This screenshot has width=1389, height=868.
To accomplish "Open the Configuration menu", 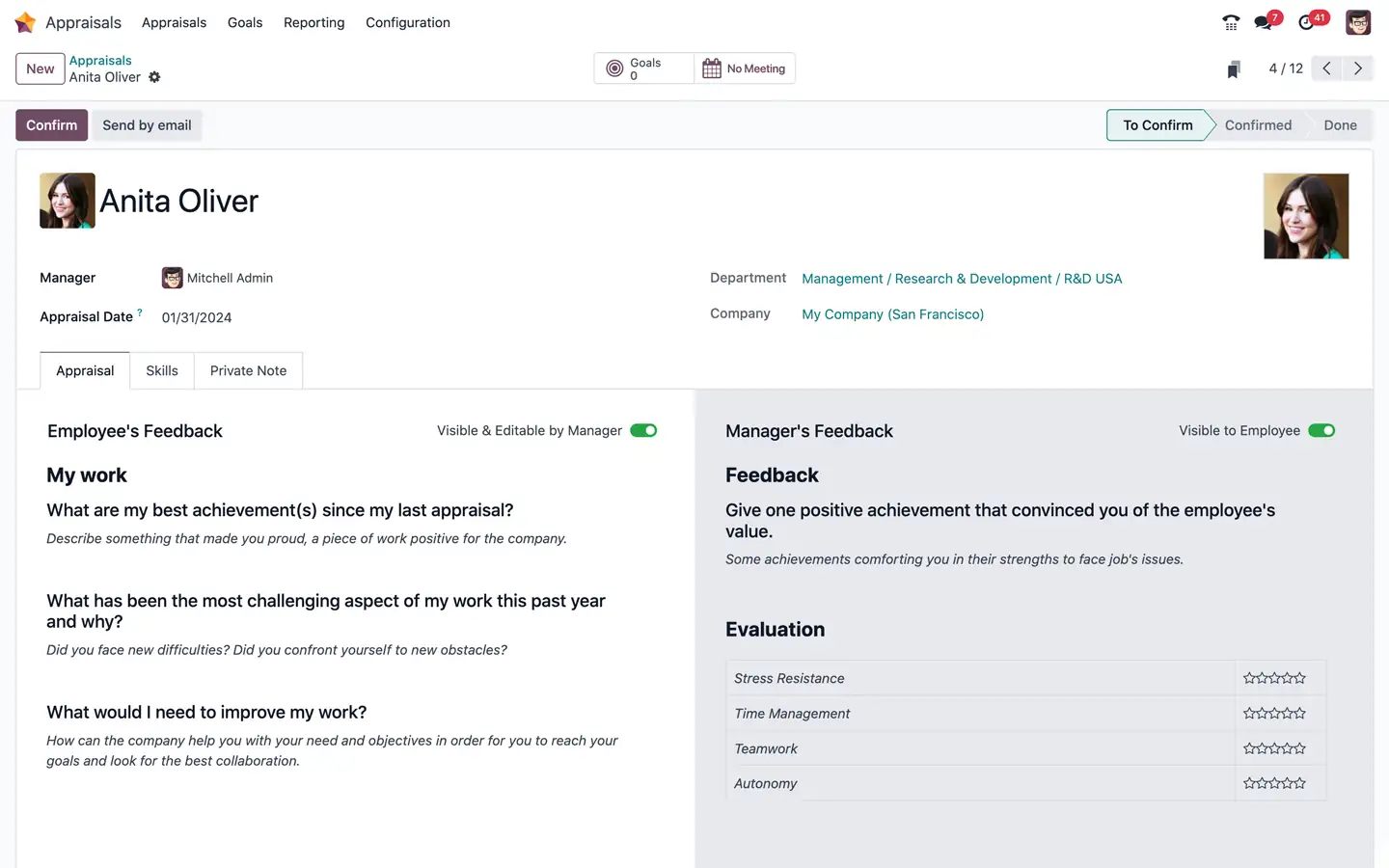I will tap(408, 22).
